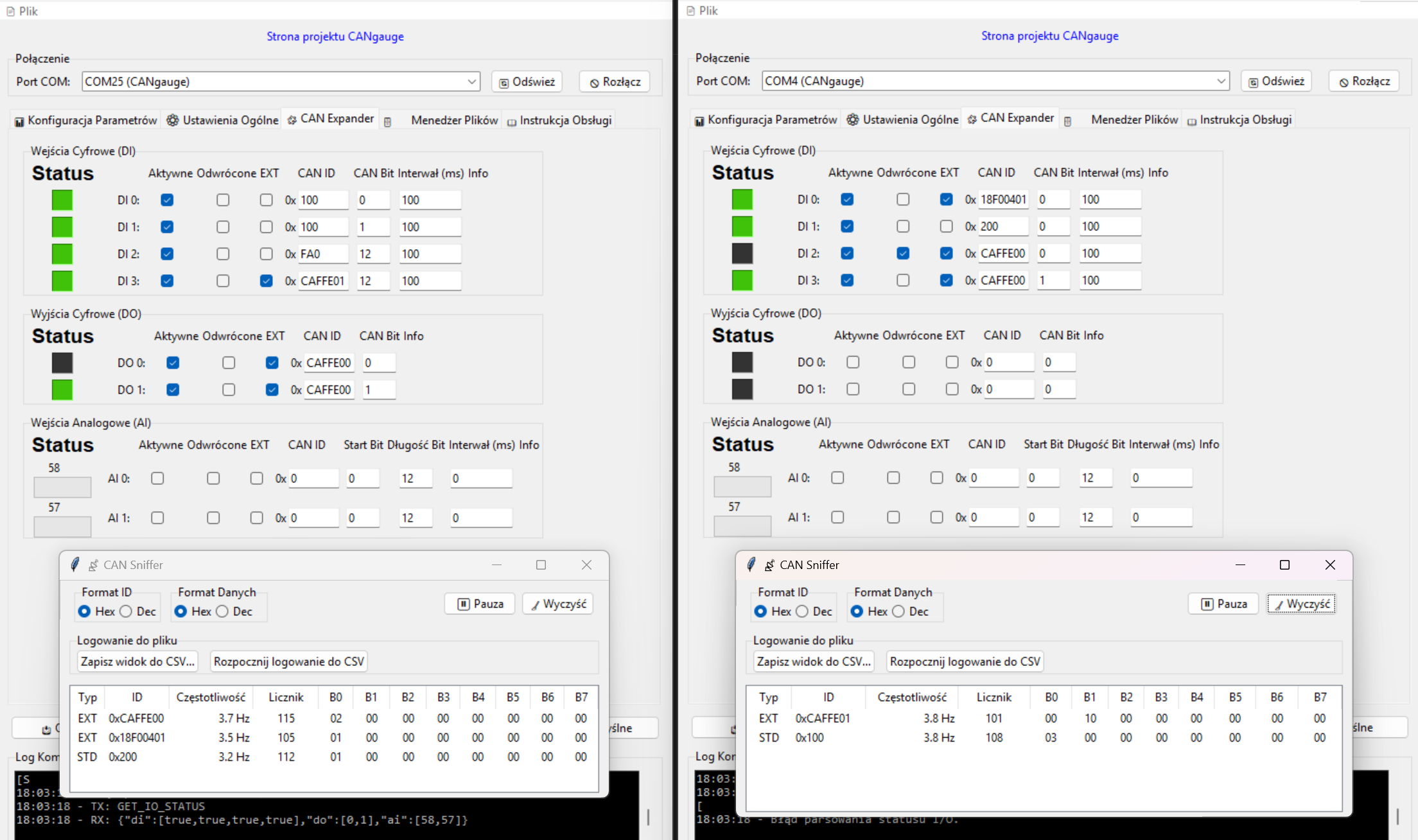Maximize the right CAN Sniffer window

click(x=1284, y=564)
